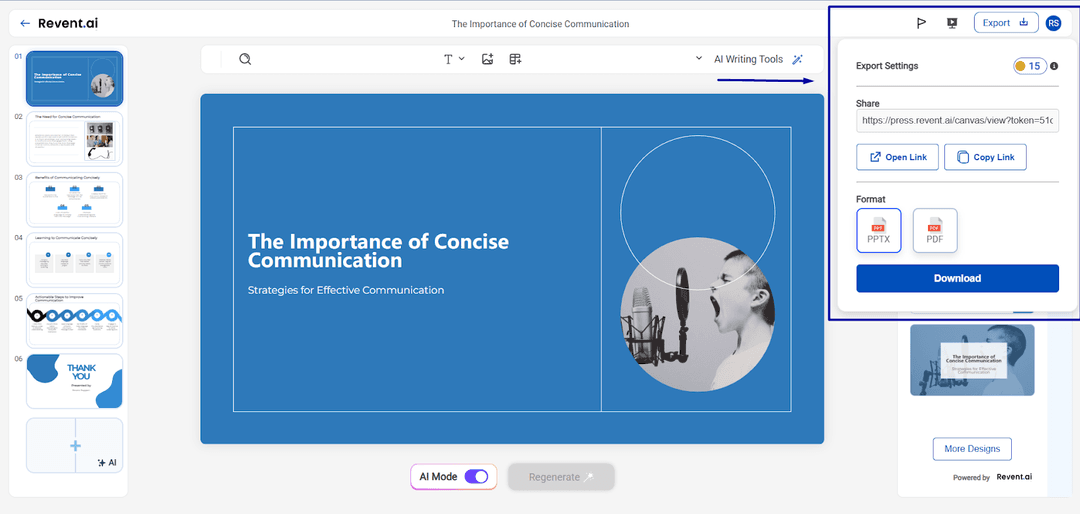Screen dimensions: 1080x514
Task: Start presentation with the present icon
Action: point(951,23)
